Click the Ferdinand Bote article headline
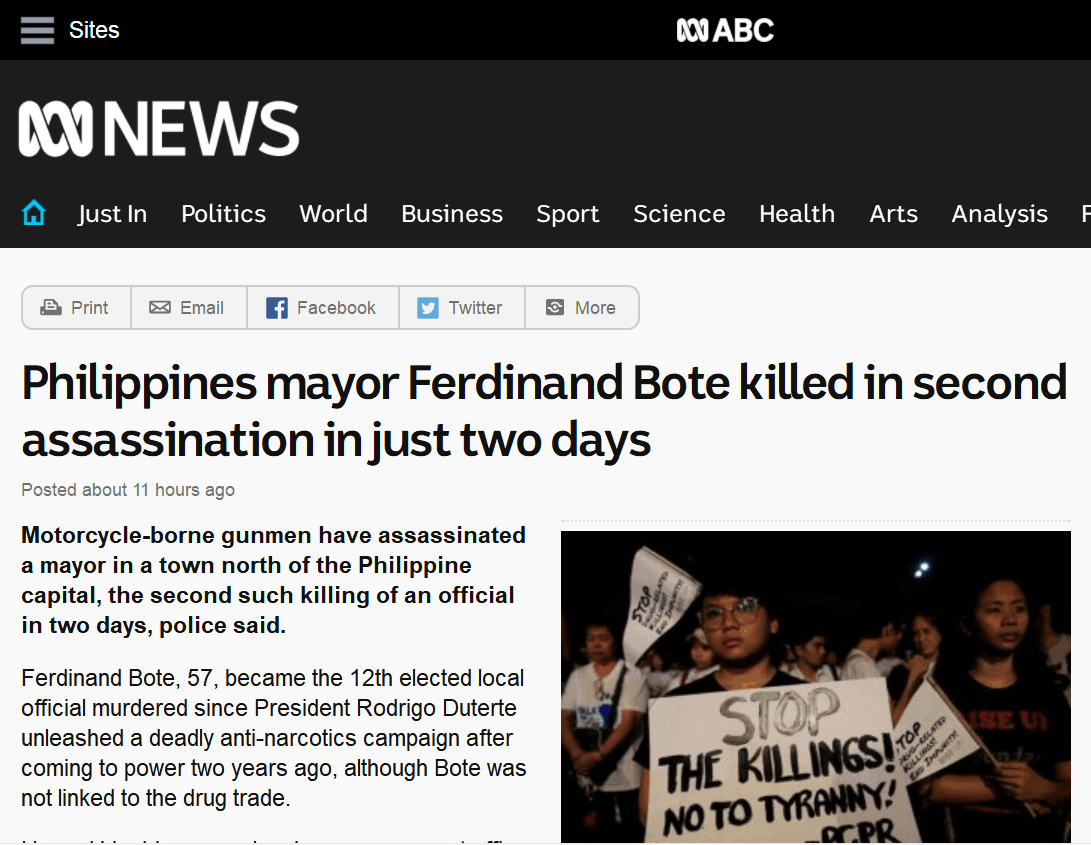The image size is (1091, 845). coord(544,411)
